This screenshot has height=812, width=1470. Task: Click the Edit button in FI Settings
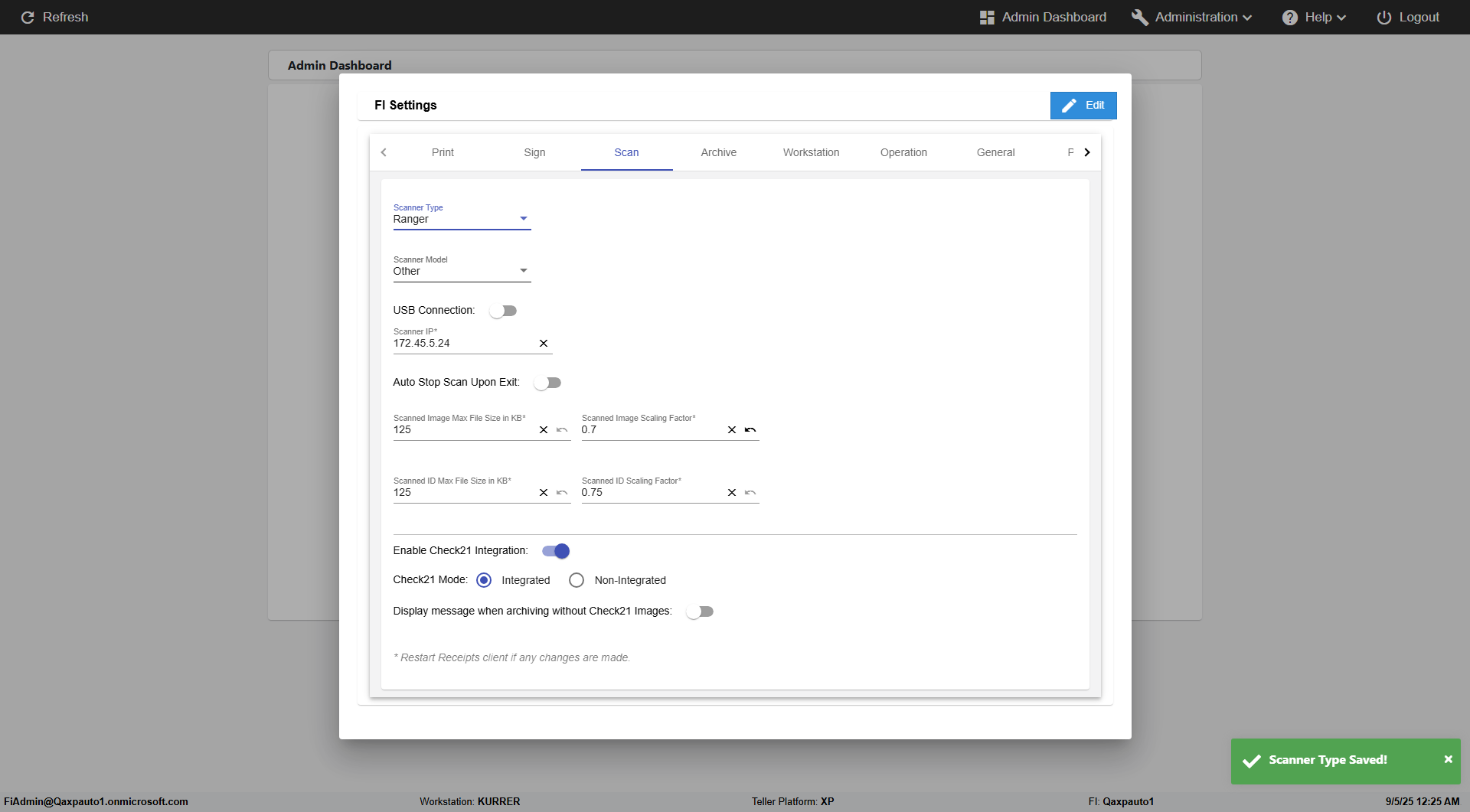tap(1083, 106)
